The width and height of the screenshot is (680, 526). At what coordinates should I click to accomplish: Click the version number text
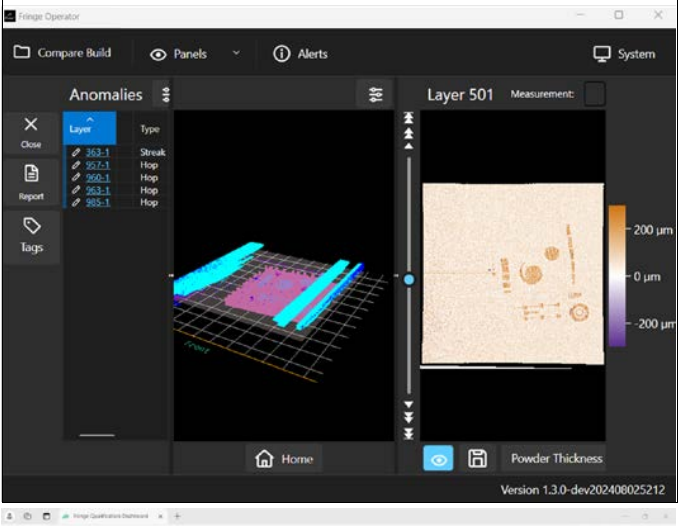[582, 490]
